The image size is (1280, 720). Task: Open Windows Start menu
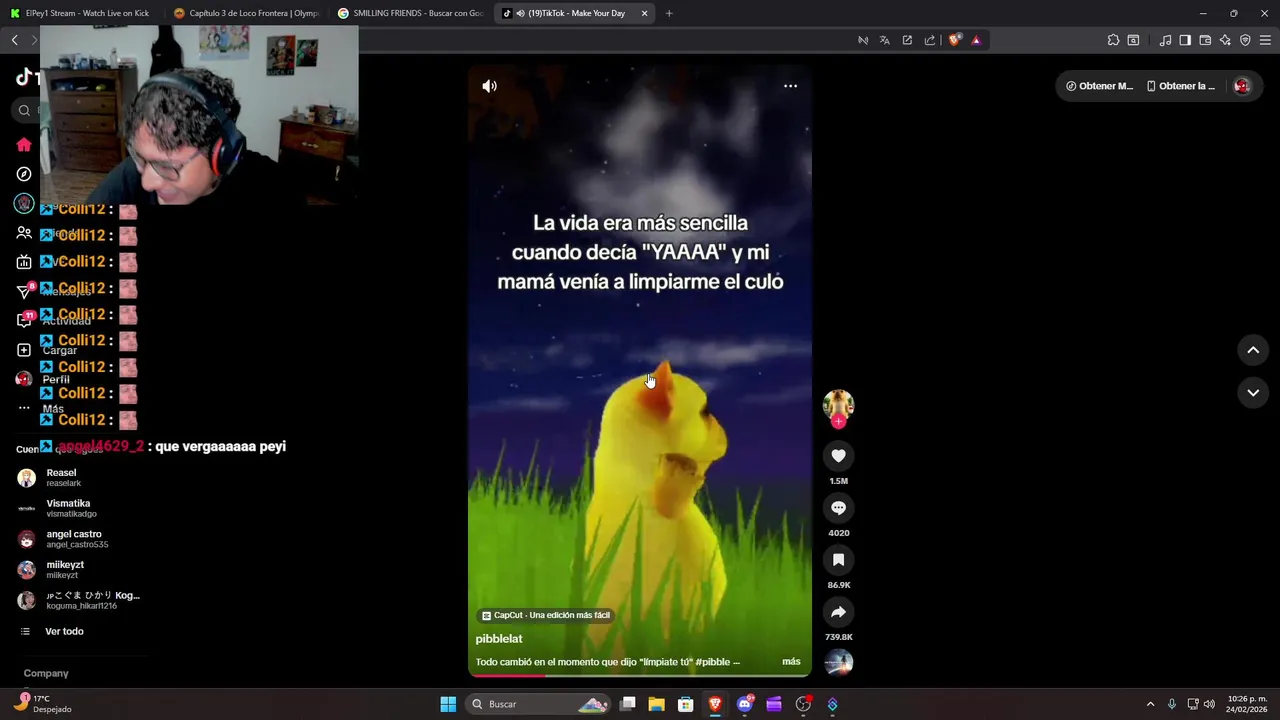click(448, 704)
